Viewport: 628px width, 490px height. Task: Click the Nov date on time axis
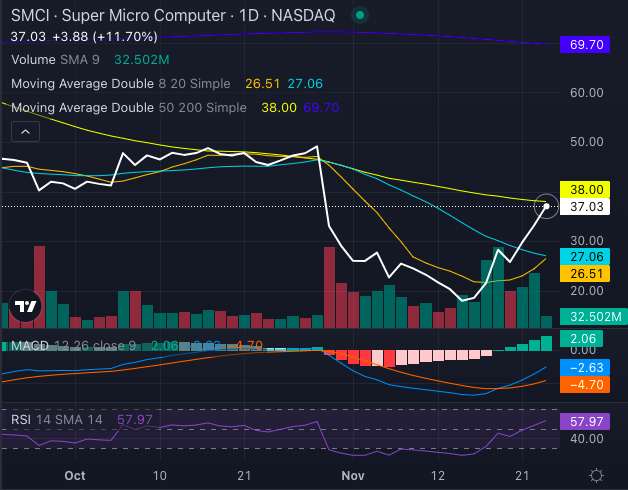(x=350, y=475)
